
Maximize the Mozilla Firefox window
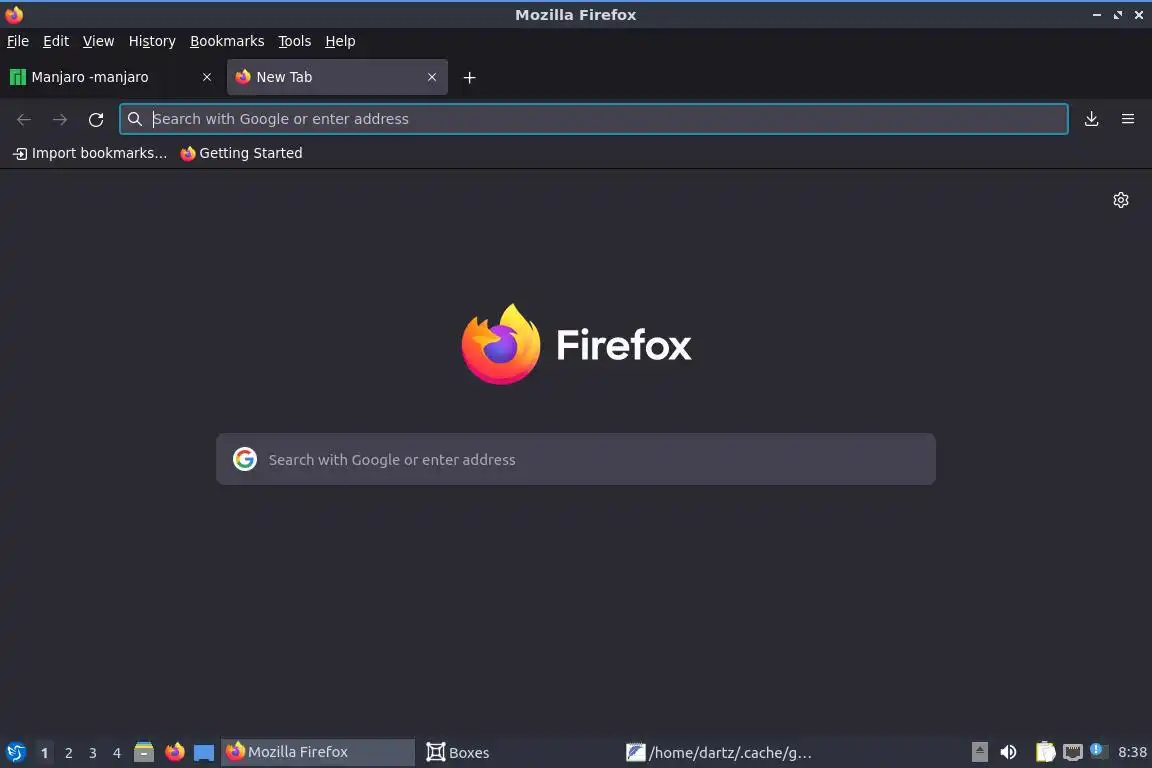point(1117,15)
